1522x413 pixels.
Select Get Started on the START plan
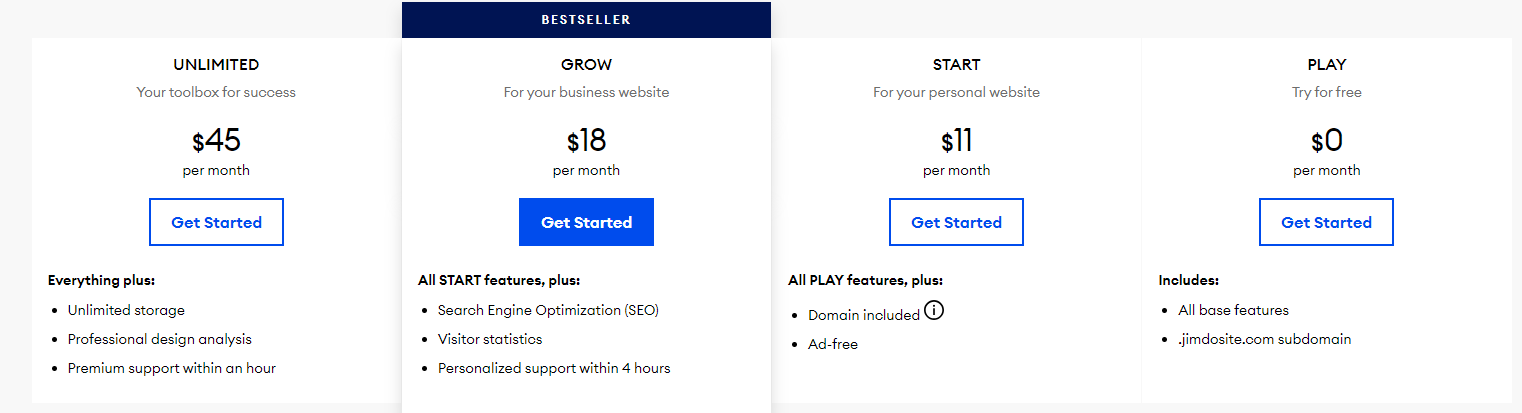(956, 222)
